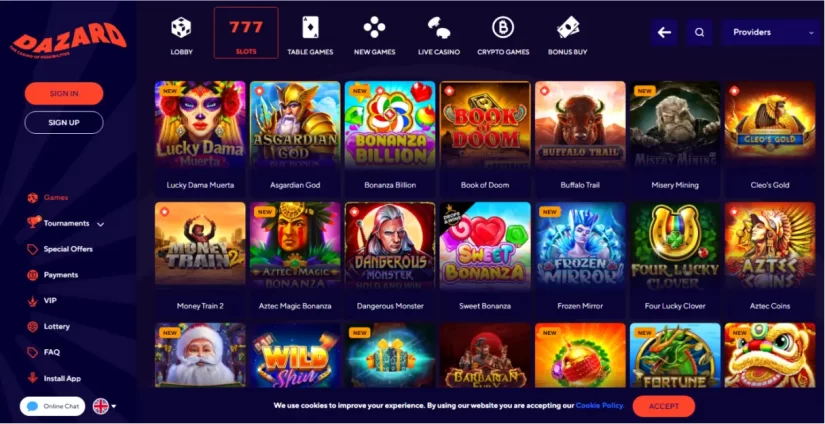Click the search magnifier icon
Image resolution: width=825 pixels, height=424 pixels.
pyautogui.click(x=699, y=33)
